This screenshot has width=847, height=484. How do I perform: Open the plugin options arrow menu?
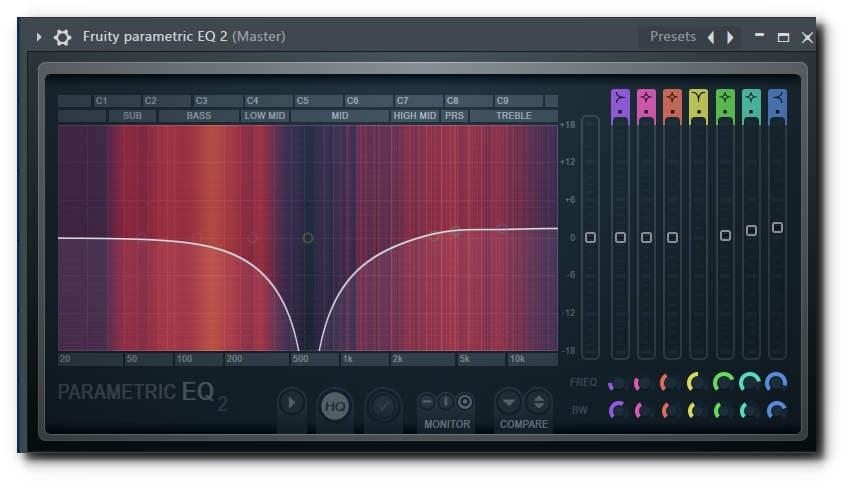pyautogui.click(x=38, y=37)
